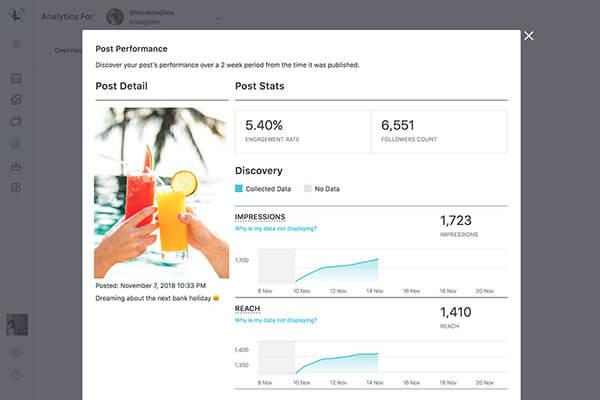
Task: Open the Instagram camera icon in sidebar
Action: (16, 188)
